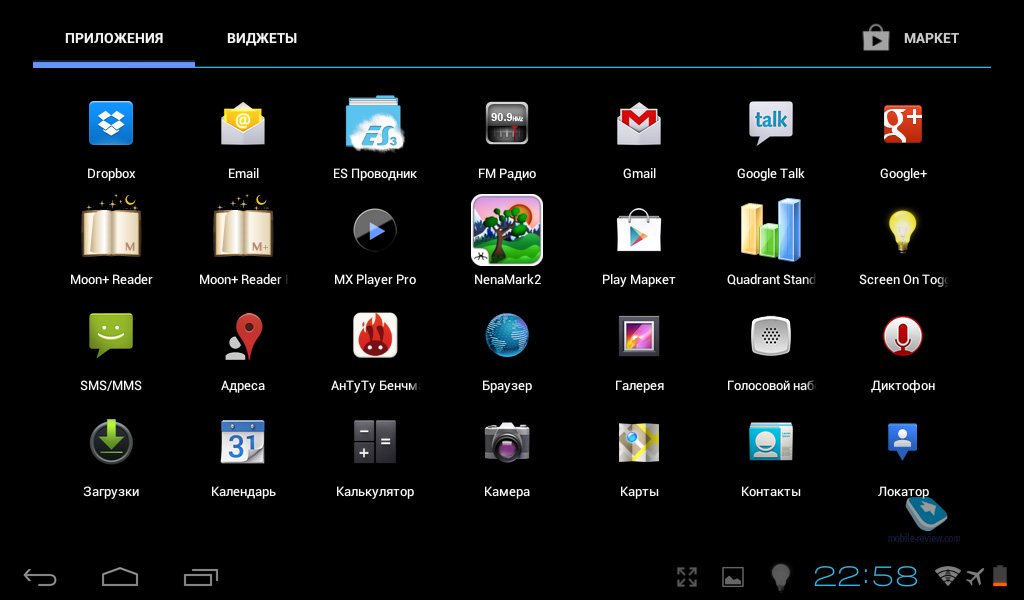Screen dimensions: 1024x600
Task: Open the Screen On Toggle app
Action: (x=903, y=230)
